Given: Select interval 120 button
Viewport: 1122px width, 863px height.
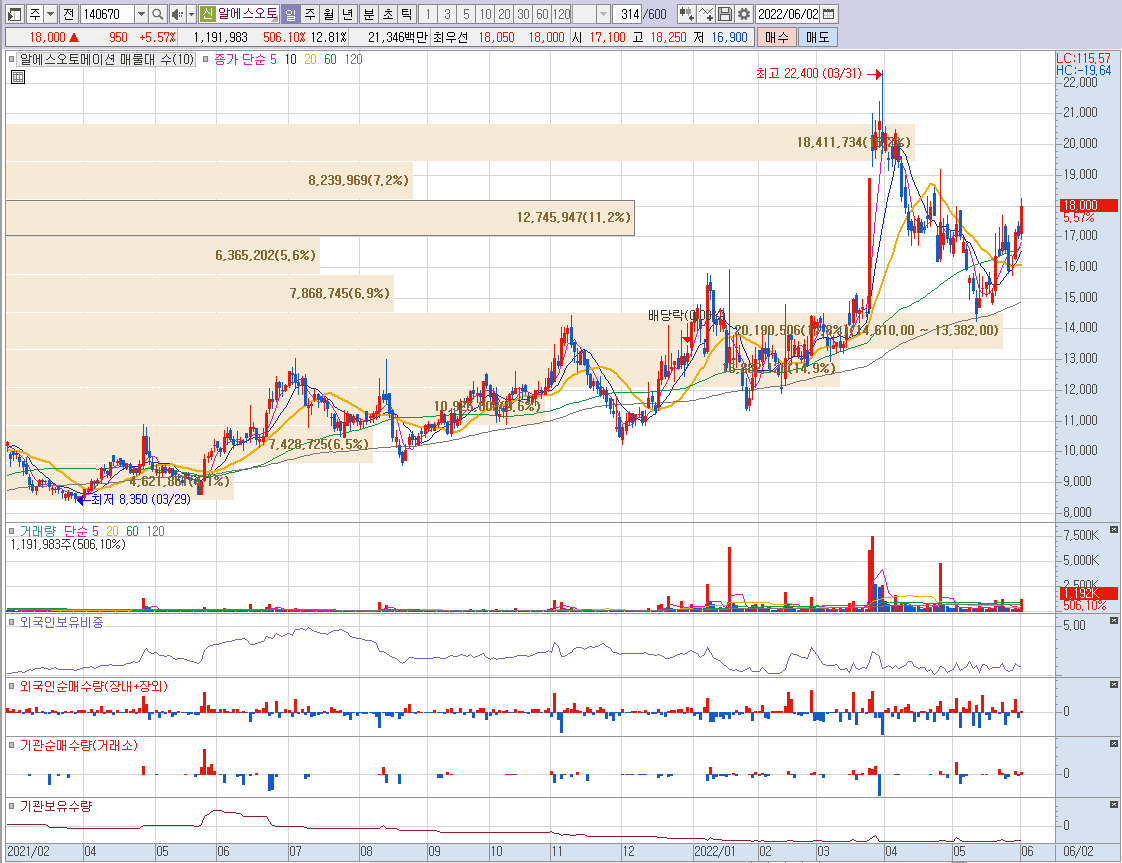Looking at the screenshot, I should point(562,14).
